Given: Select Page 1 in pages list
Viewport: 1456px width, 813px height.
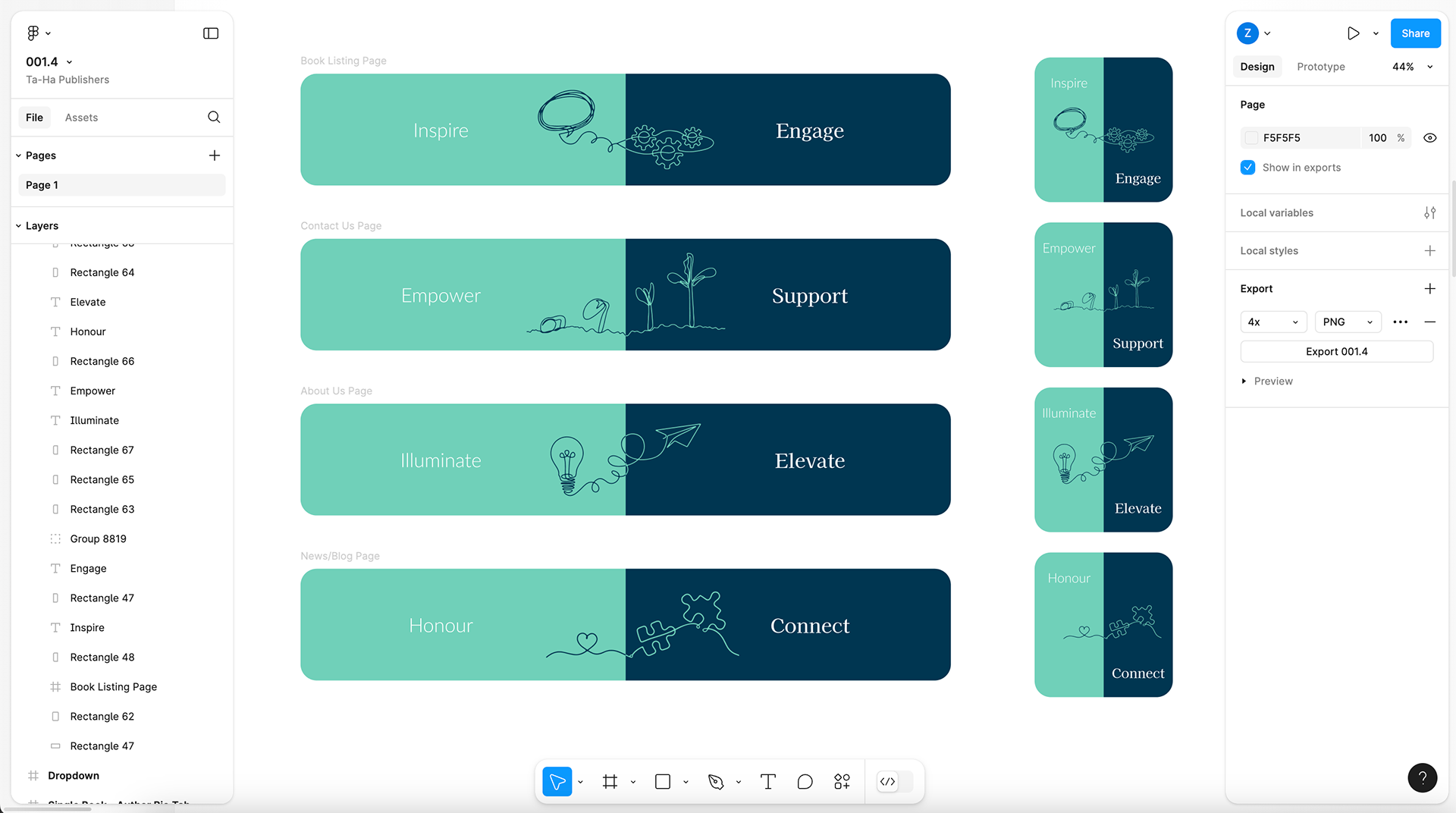Looking at the screenshot, I should (x=121, y=185).
